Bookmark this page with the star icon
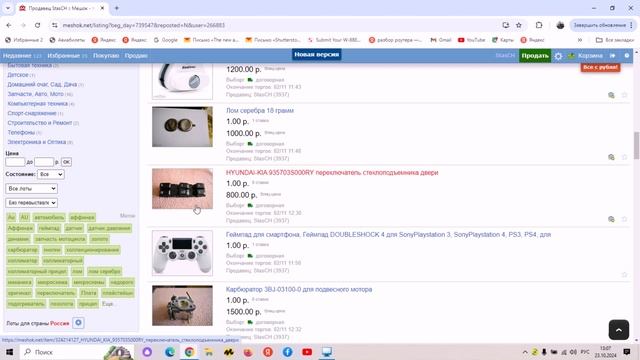 [x=519, y=25]
